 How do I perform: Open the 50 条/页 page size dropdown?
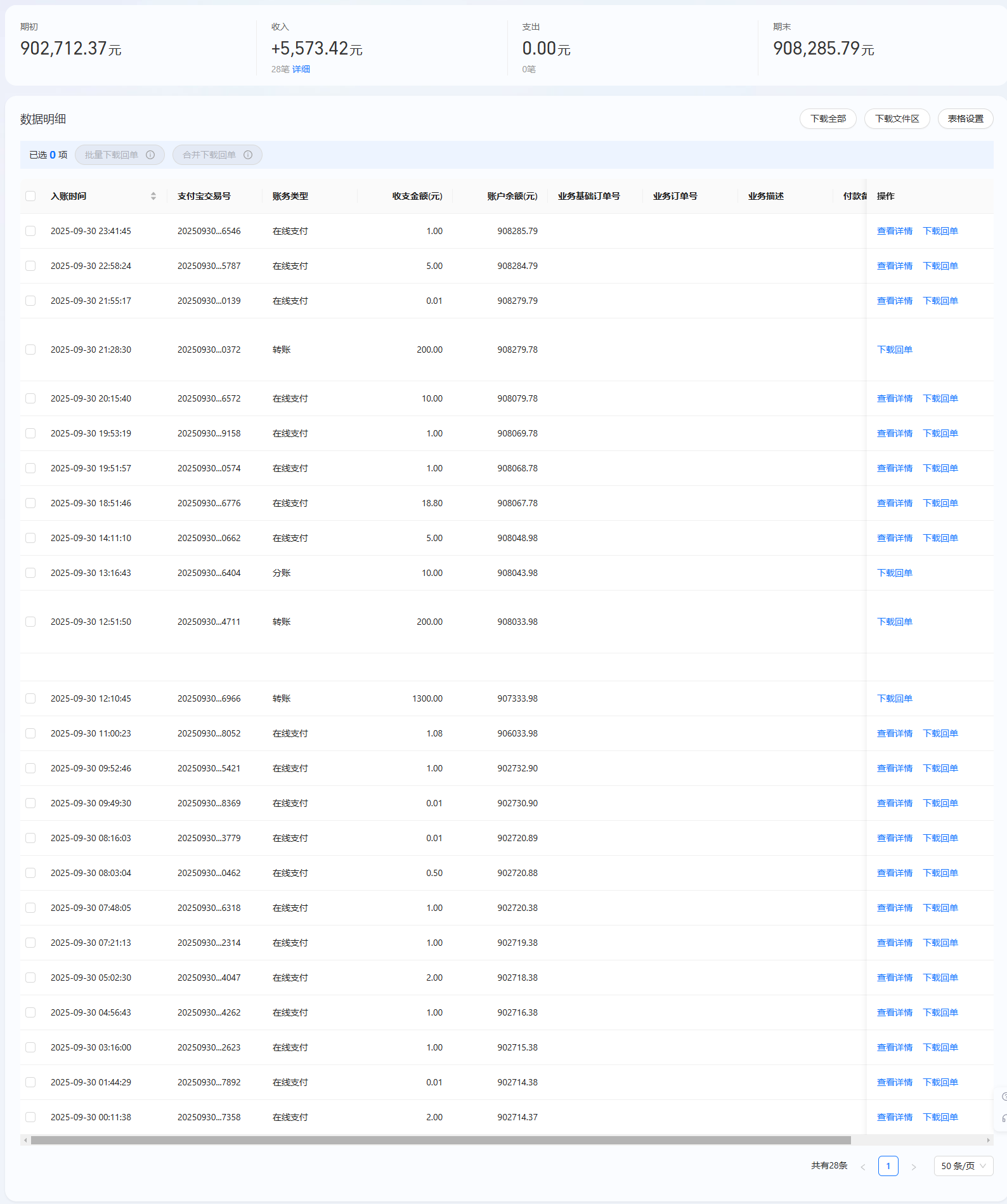point(963,1166)
